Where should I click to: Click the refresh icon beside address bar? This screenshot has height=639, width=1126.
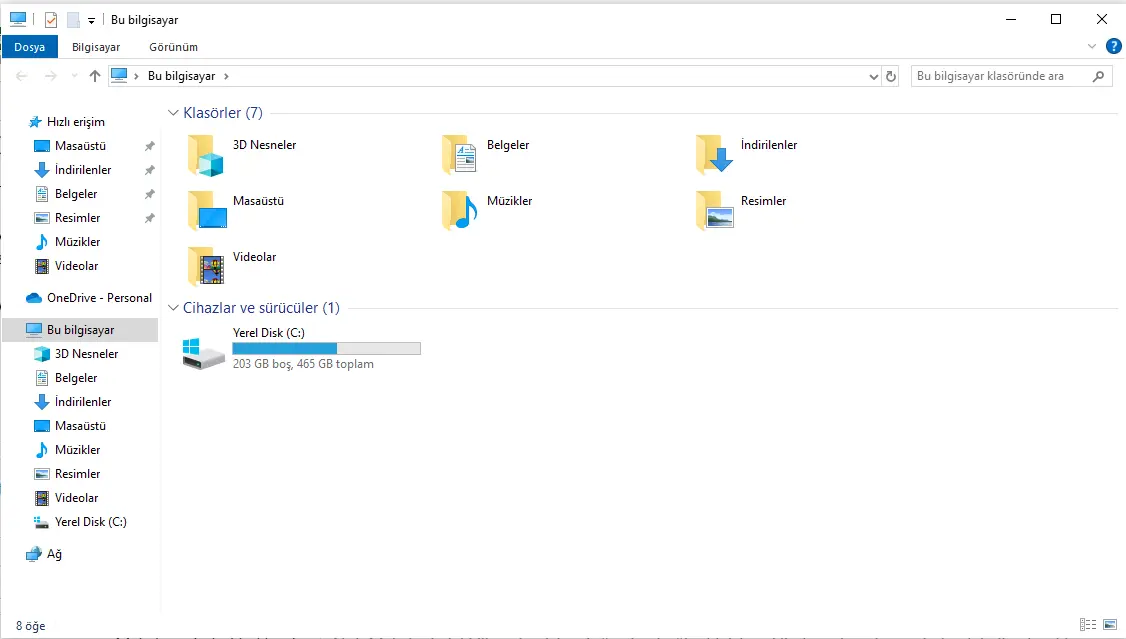(x=891, y=76)
